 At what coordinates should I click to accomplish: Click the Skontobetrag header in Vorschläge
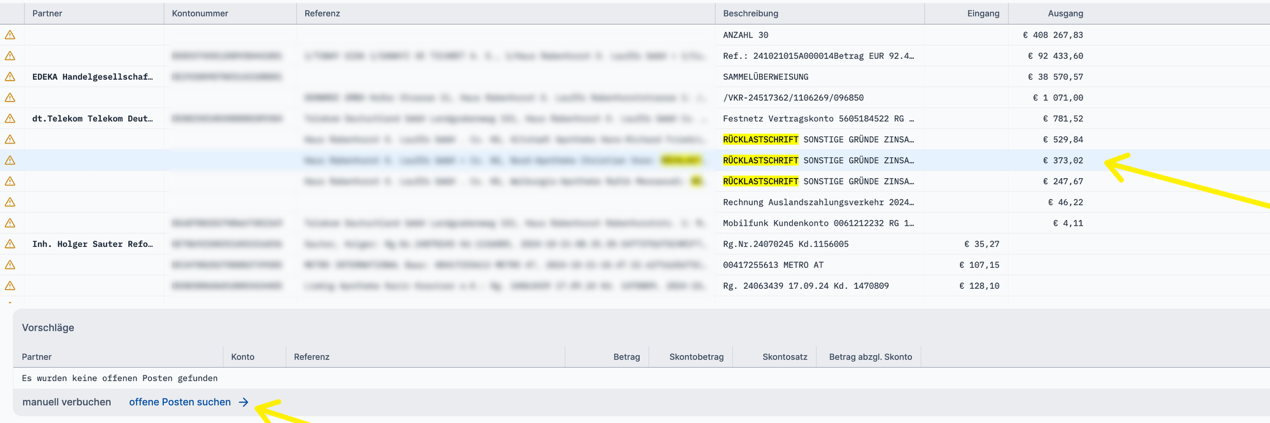pyautogui.click(x=696, y=356)
